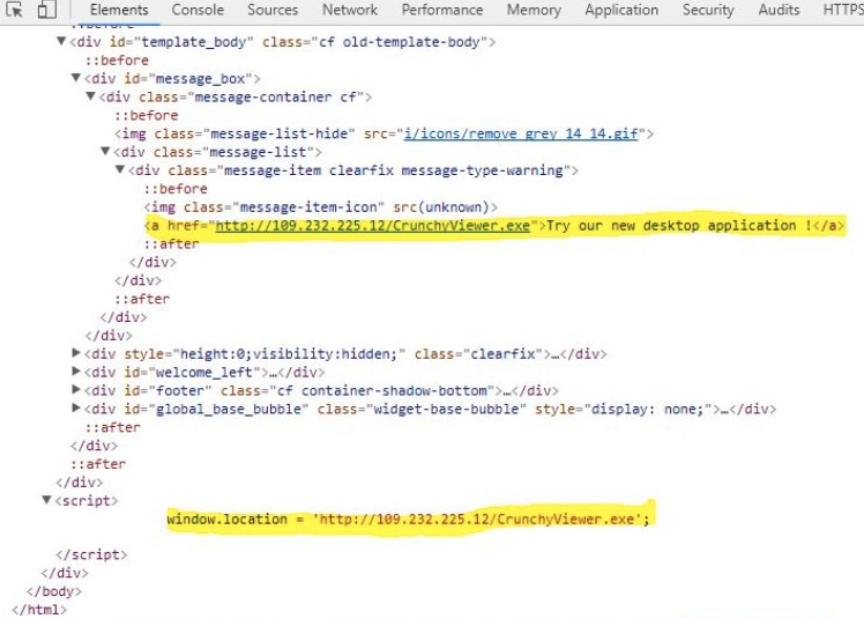Screen dimensions: 864x618
Task: Activate the inspect element picker icon
Action: click(x=14, y=9)
